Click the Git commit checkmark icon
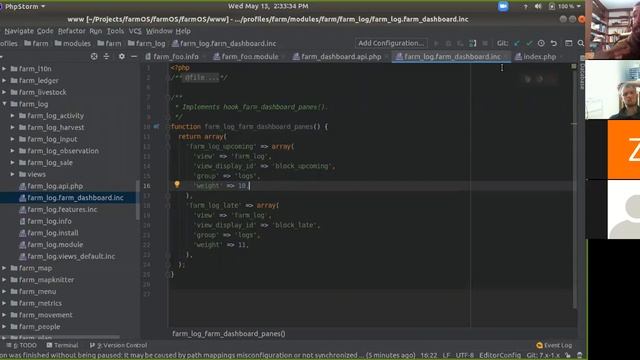This screenshot has width=640, height=360. click(x=529, y=43)
